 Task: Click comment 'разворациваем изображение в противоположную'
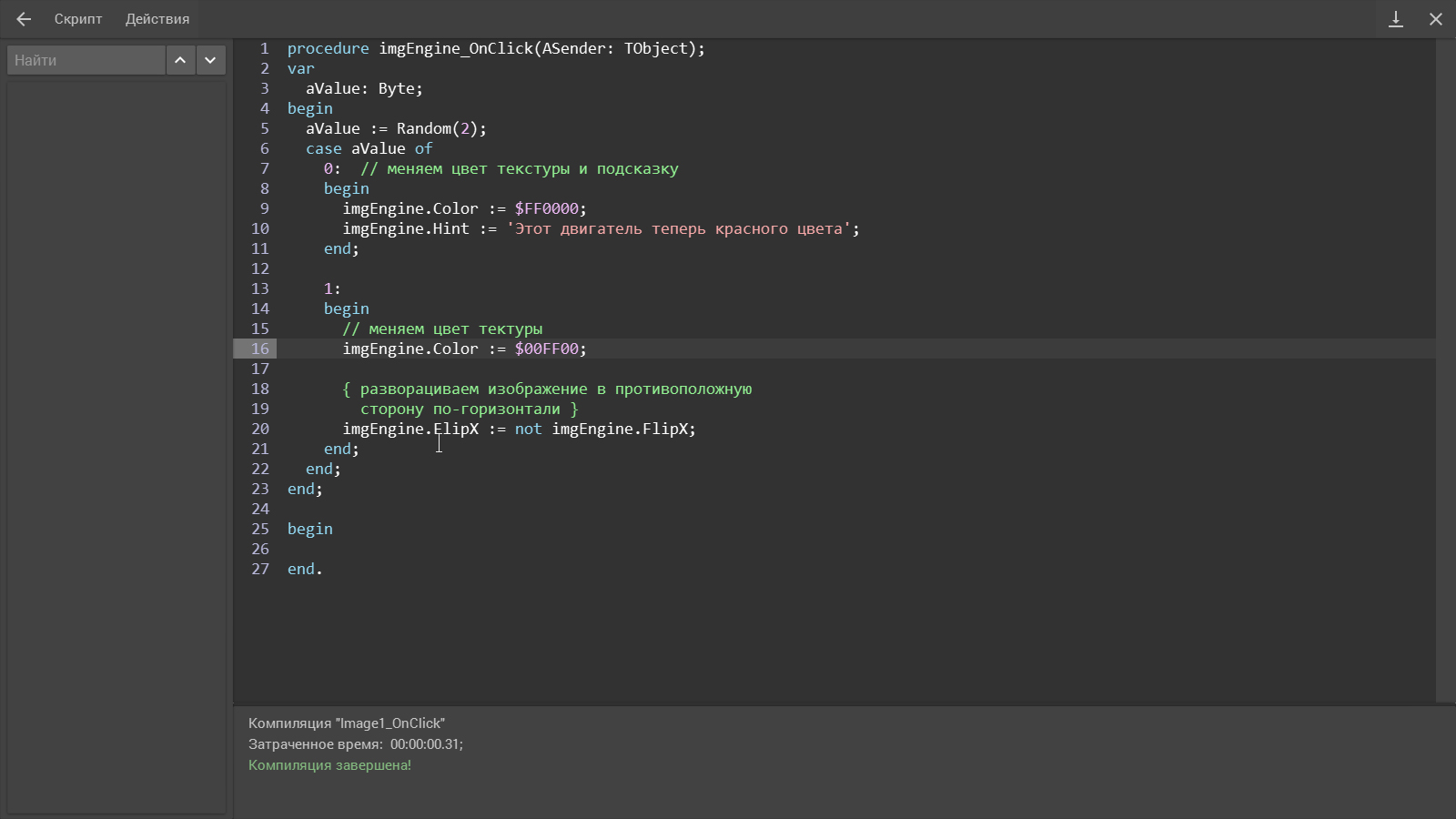click(547, 389)
